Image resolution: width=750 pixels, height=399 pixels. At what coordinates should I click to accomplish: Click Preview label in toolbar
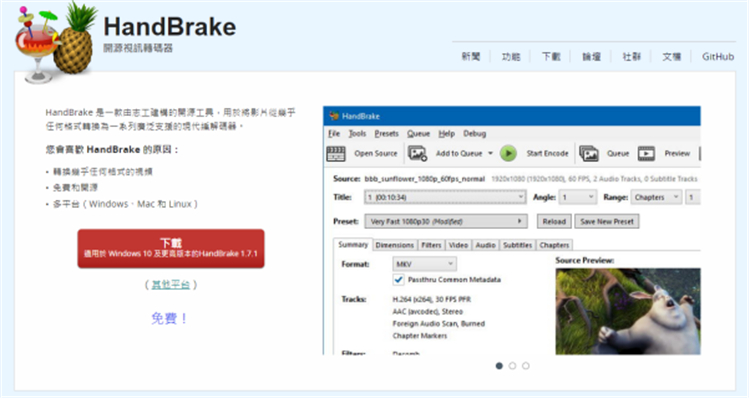(677, 154)
